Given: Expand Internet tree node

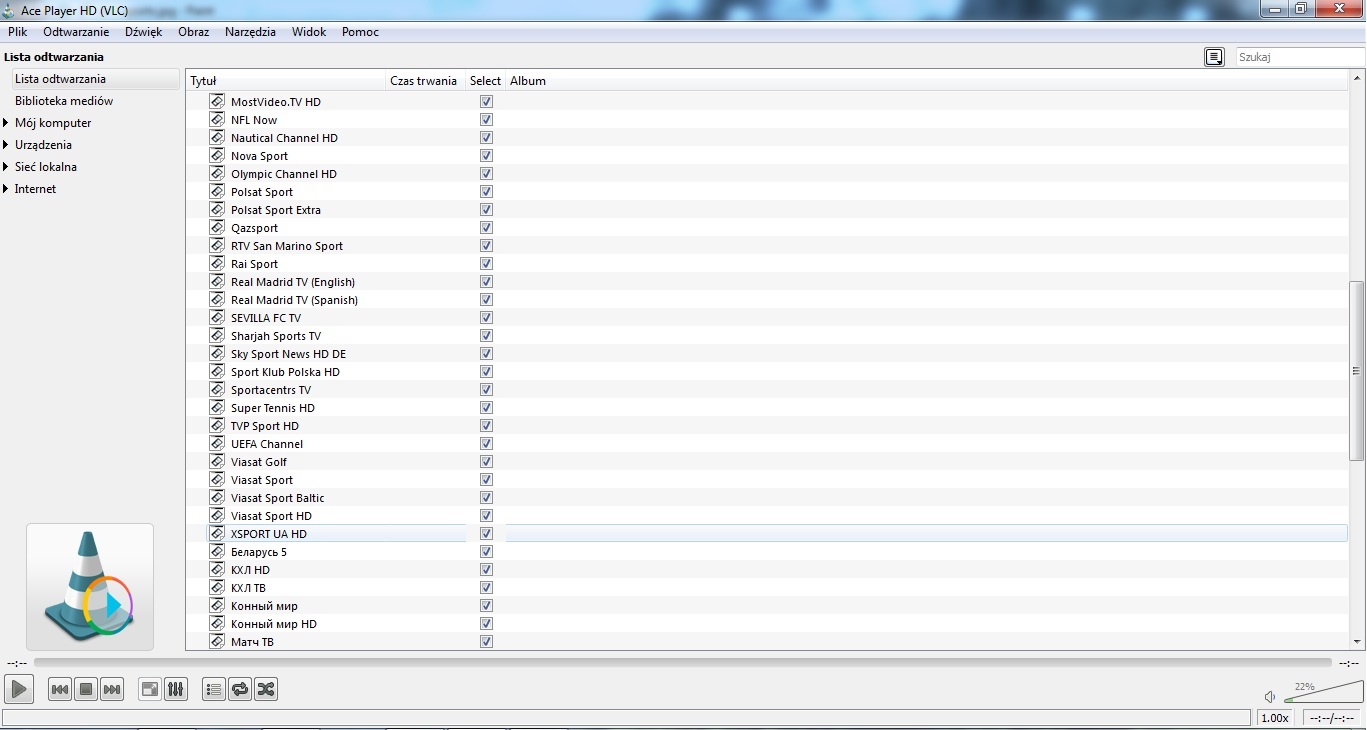Looking at the screenshot, I should tap(6, 189).
